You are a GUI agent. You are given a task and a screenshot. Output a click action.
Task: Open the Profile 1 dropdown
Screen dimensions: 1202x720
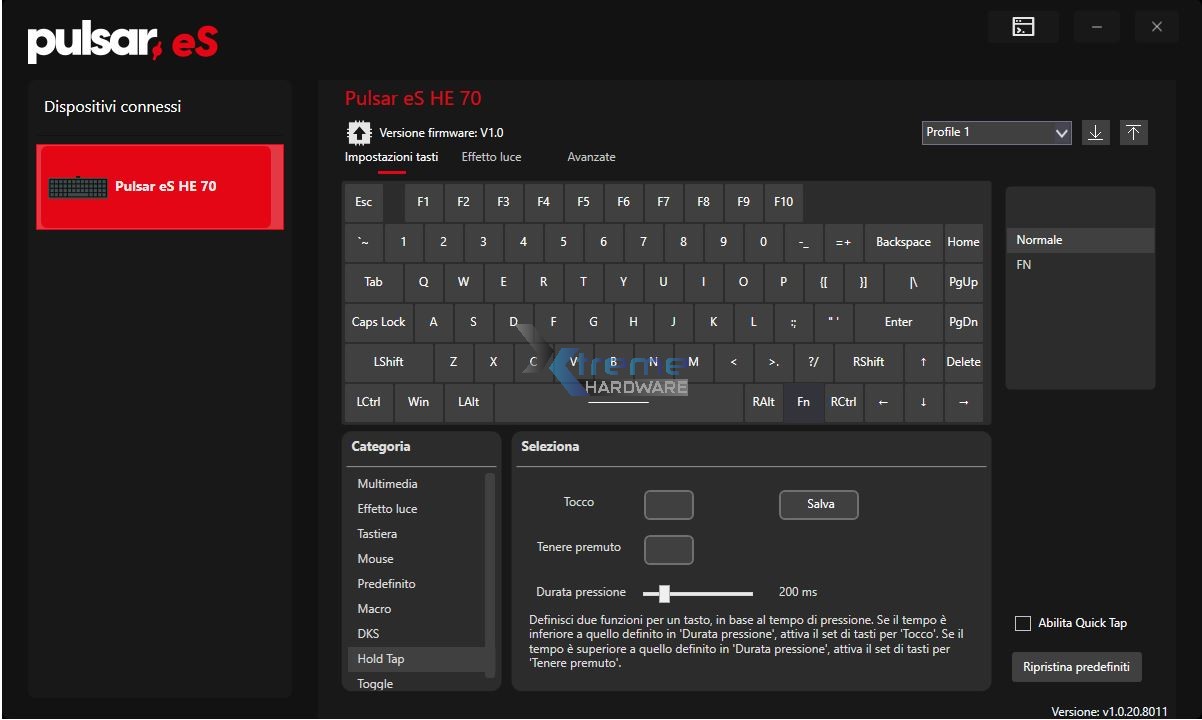(995, 132)
